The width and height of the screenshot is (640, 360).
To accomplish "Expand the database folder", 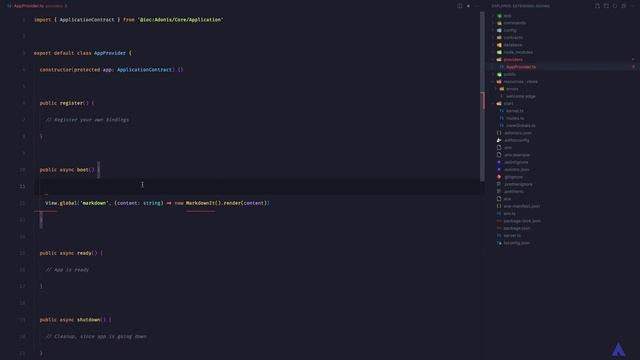I will (513, 45).
